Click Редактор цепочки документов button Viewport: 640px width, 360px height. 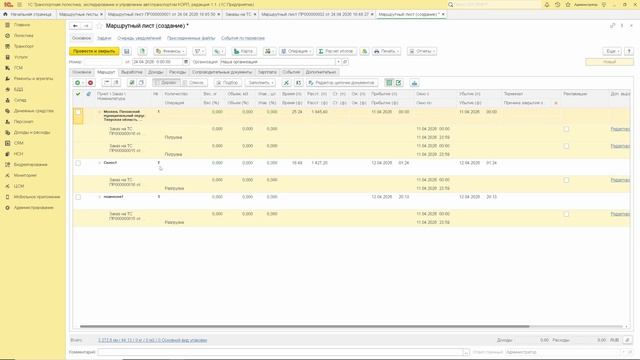[x=342, y=83]
